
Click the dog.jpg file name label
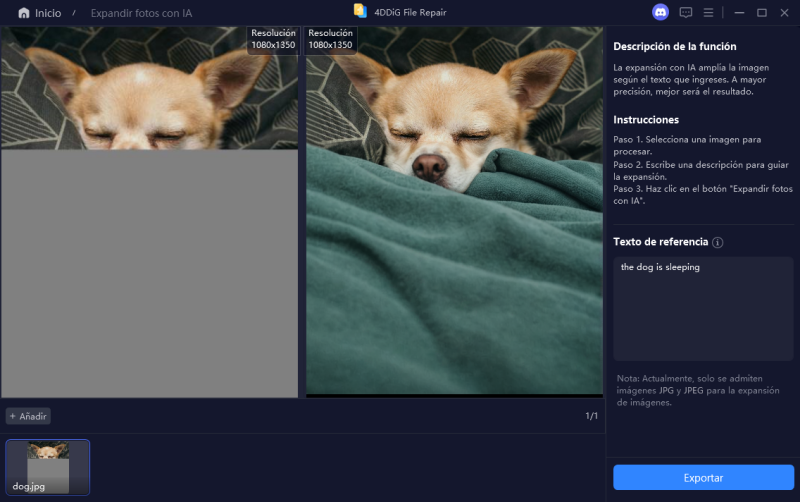point(29,487)
